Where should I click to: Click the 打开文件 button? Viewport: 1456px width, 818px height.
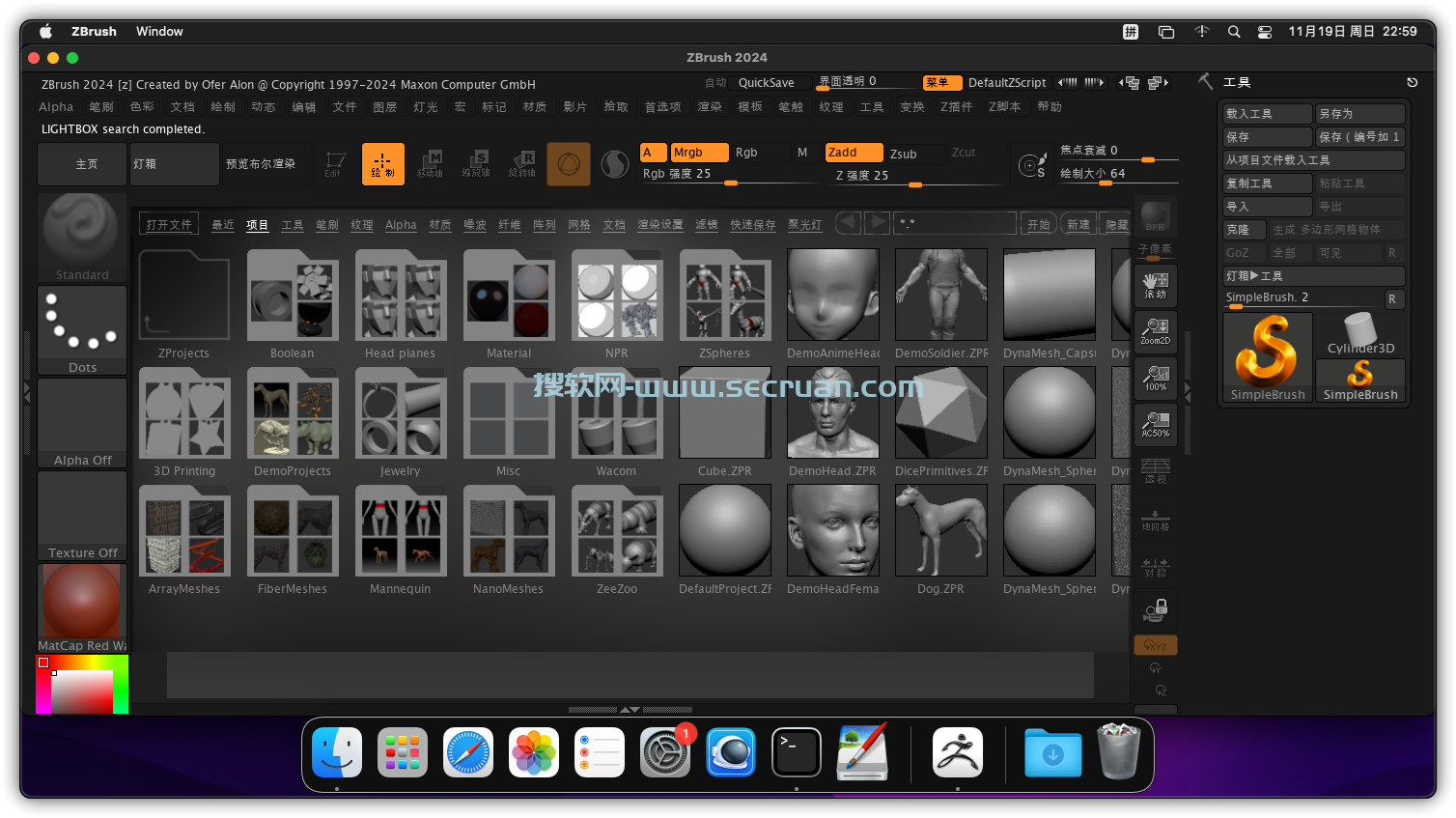tap(169, 224)
